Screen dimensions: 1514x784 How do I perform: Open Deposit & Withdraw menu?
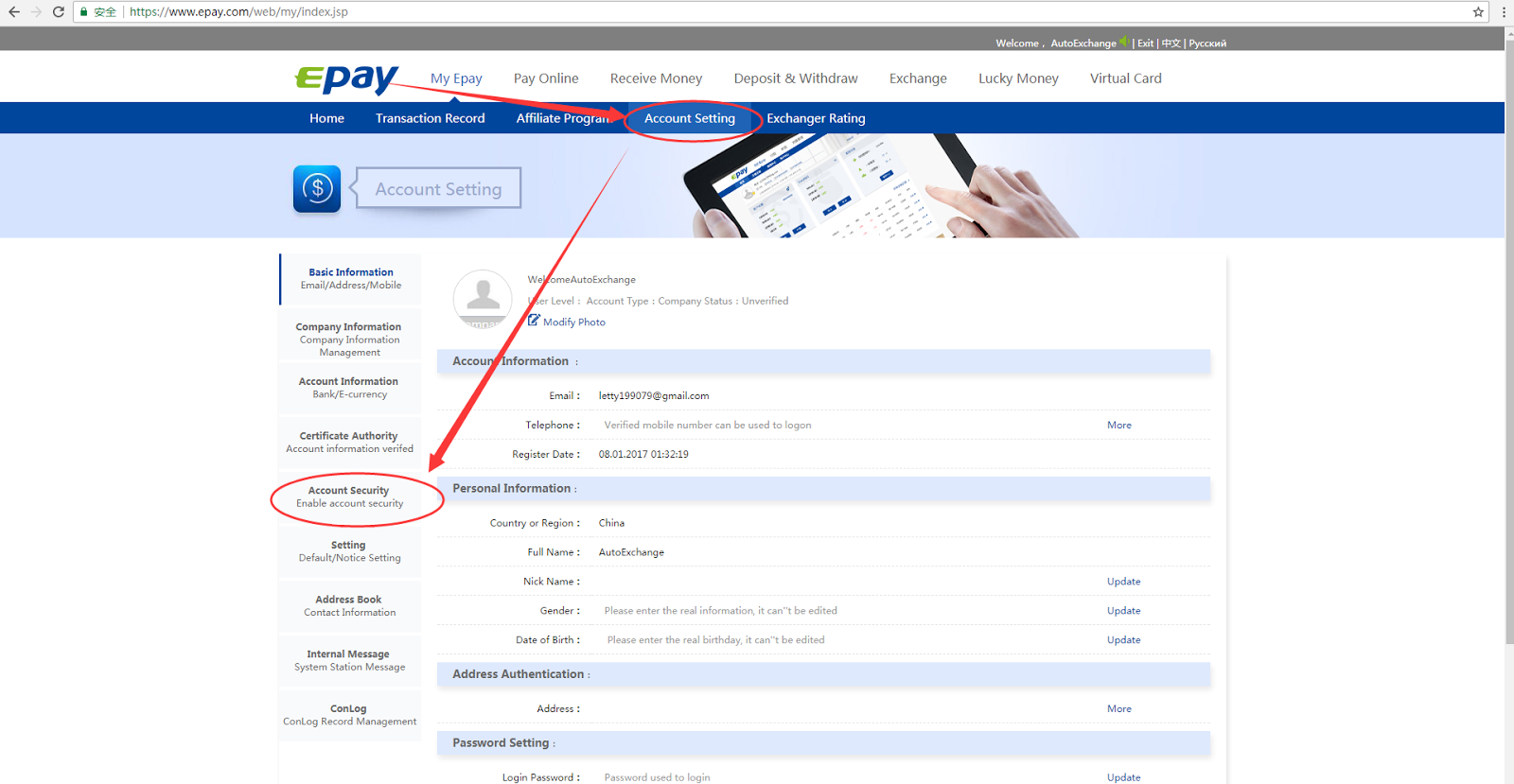796,78
